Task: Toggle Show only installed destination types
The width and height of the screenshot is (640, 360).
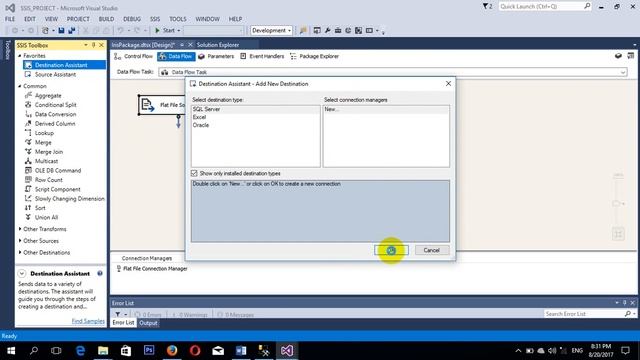Action: tap(194, 173)
